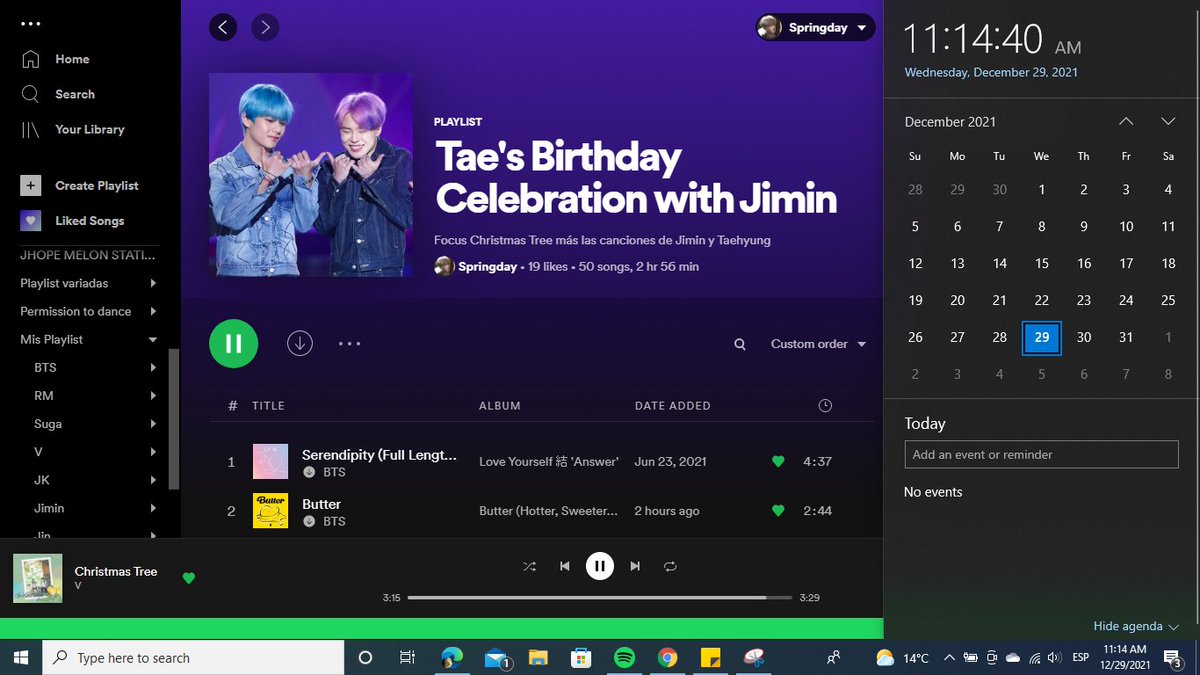The width and height of the screenshot is (1200, 675).
Task: Open Microsoft Store from taskbar
Action: click(581, 657)
